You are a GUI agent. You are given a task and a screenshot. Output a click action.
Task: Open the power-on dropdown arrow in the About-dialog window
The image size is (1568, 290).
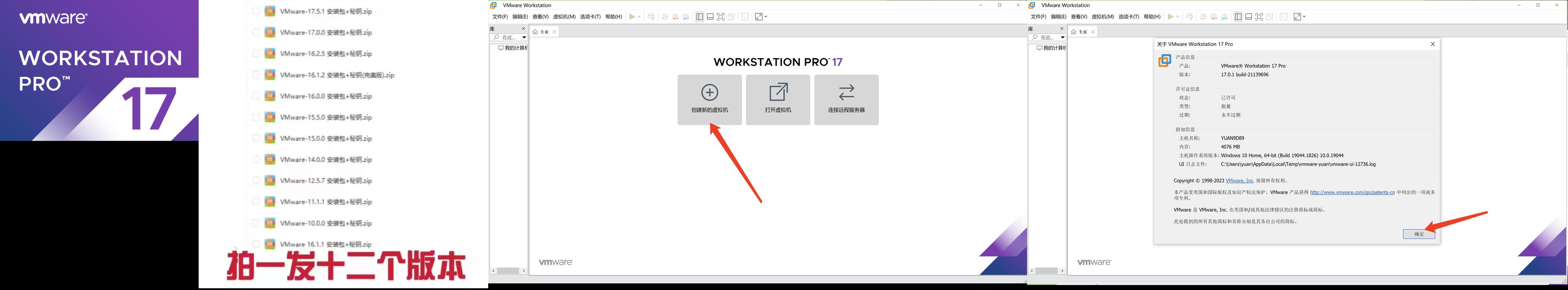pos(1178,17)
